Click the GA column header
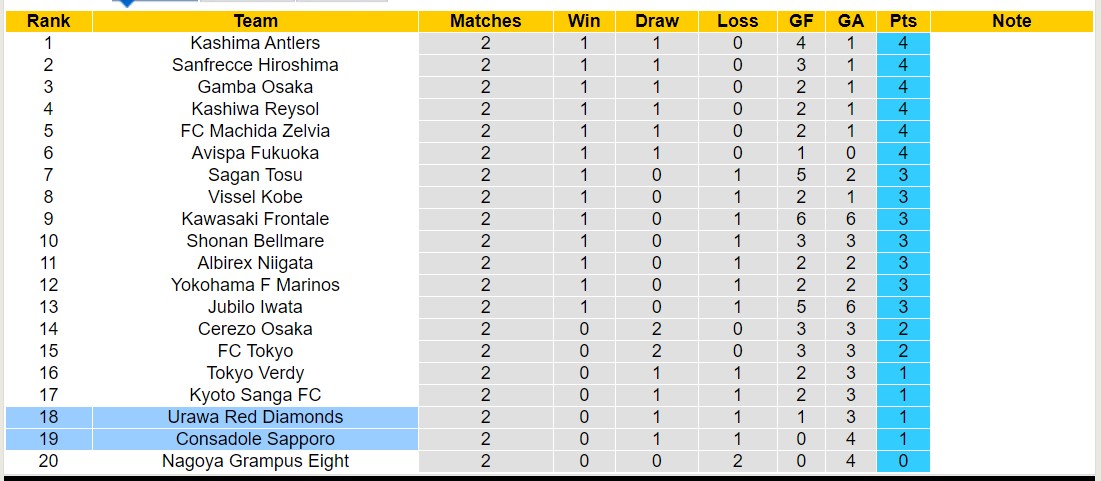 tap(851, 21)
